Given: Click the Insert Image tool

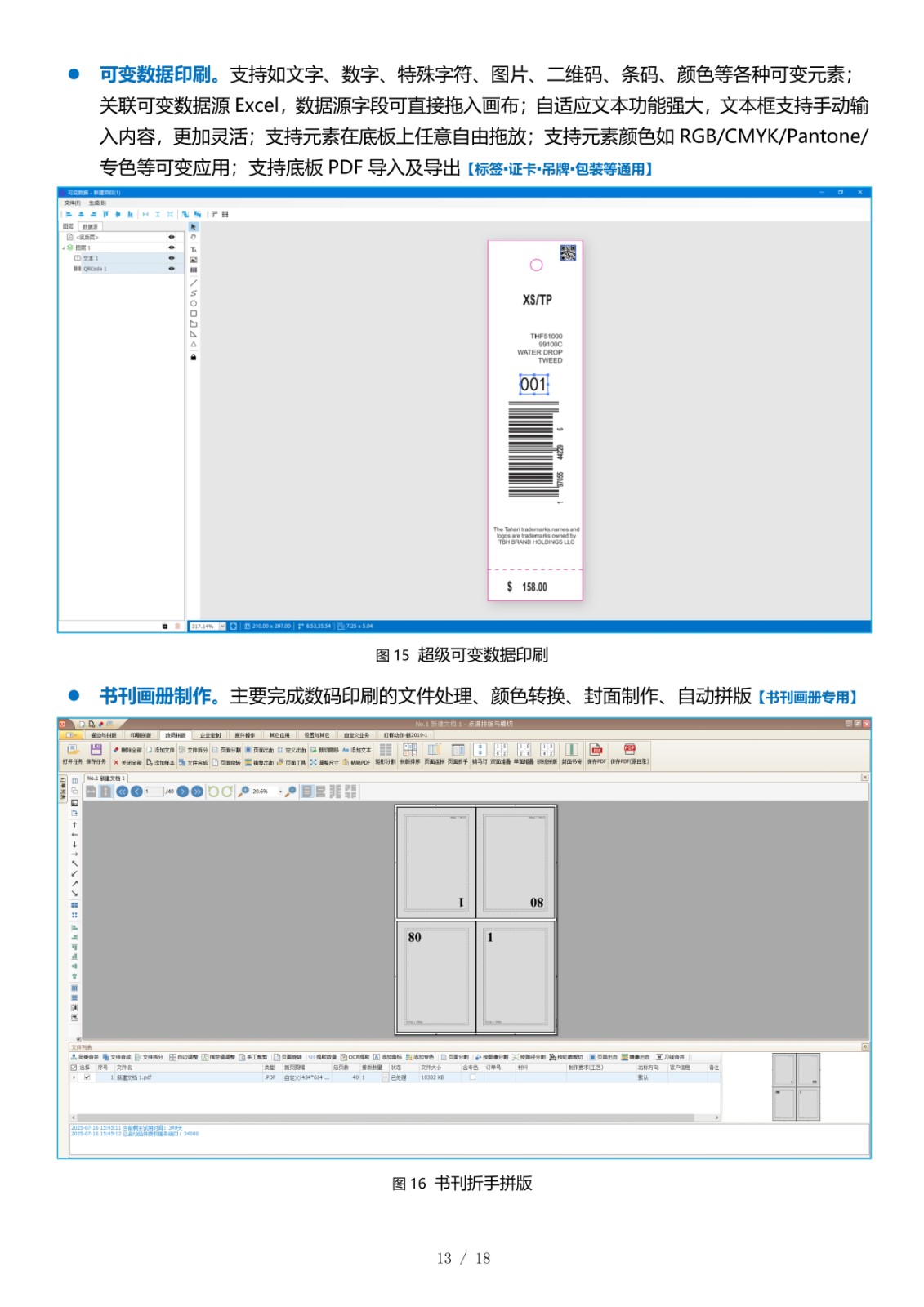Looking at the screenshot, I should click(x=194, y=260).
